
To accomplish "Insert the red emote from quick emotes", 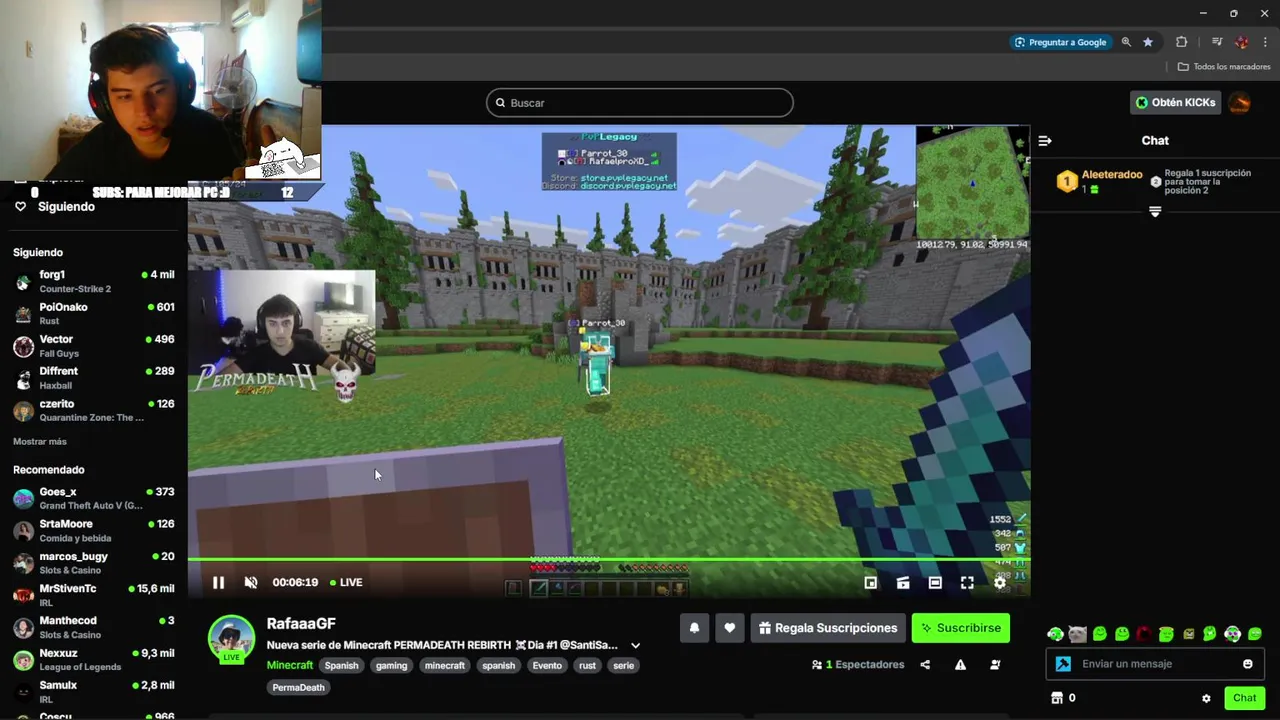I will [x=1144, y=634].
